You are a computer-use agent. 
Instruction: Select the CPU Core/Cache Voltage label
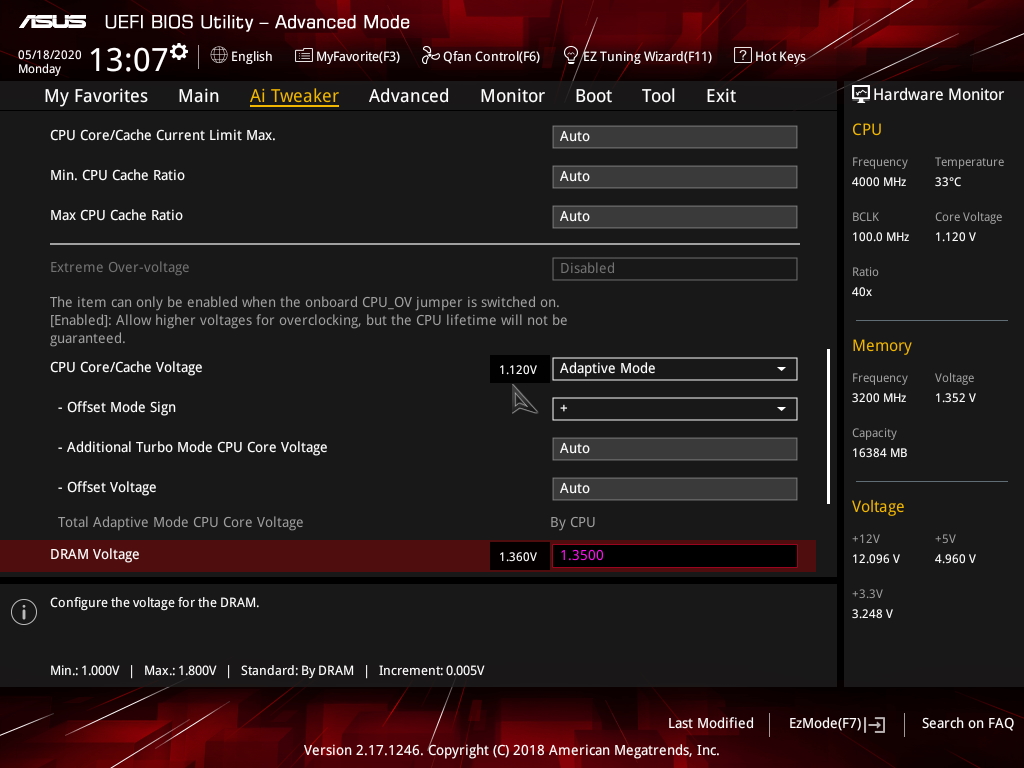click(126, 368)
